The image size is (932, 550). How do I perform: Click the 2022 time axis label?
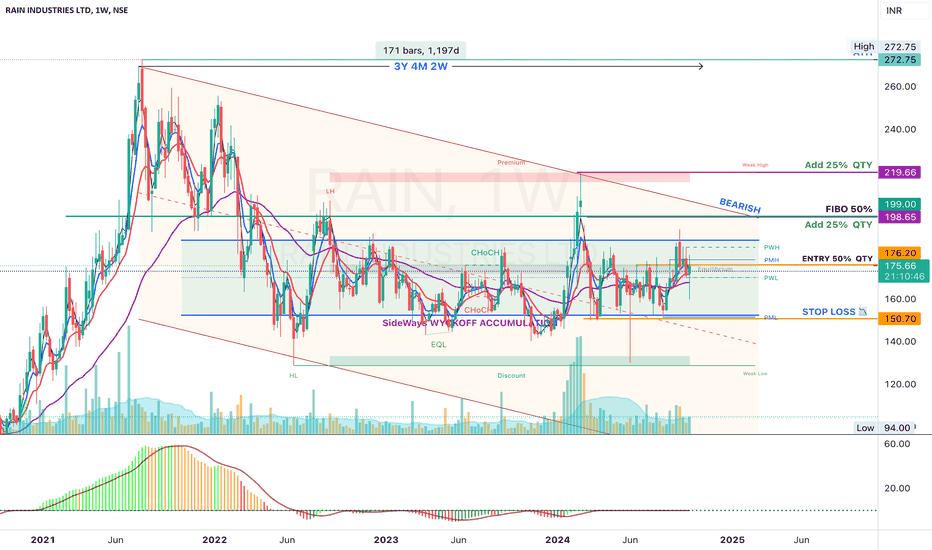(215, 540)
